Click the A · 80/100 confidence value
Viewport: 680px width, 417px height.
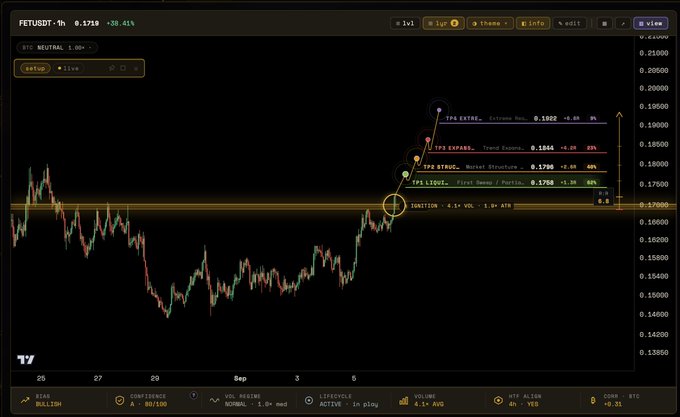click(148, 404)
